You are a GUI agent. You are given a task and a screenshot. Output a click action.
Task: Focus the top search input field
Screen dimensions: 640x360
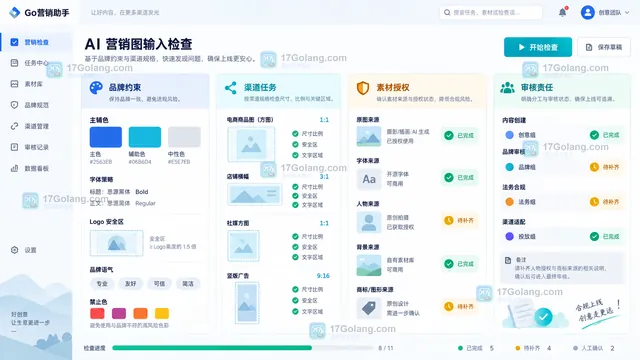coord(491,13)
